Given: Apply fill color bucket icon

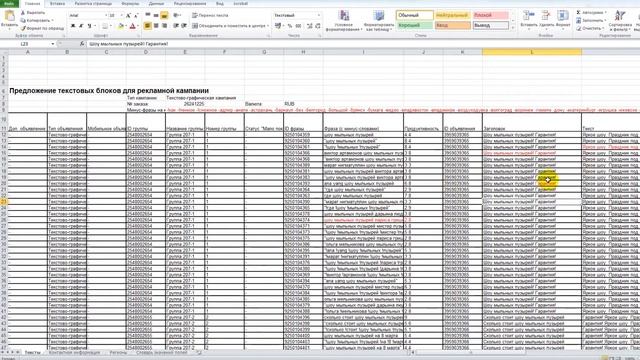Looking at the screenshot, I should (x=120, y=26).
